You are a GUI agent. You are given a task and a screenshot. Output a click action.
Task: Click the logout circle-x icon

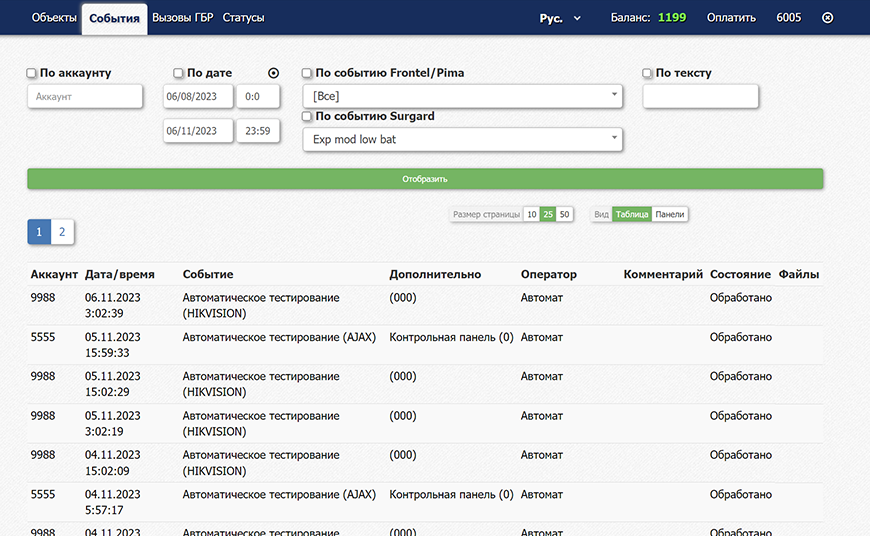click(827, 18)
